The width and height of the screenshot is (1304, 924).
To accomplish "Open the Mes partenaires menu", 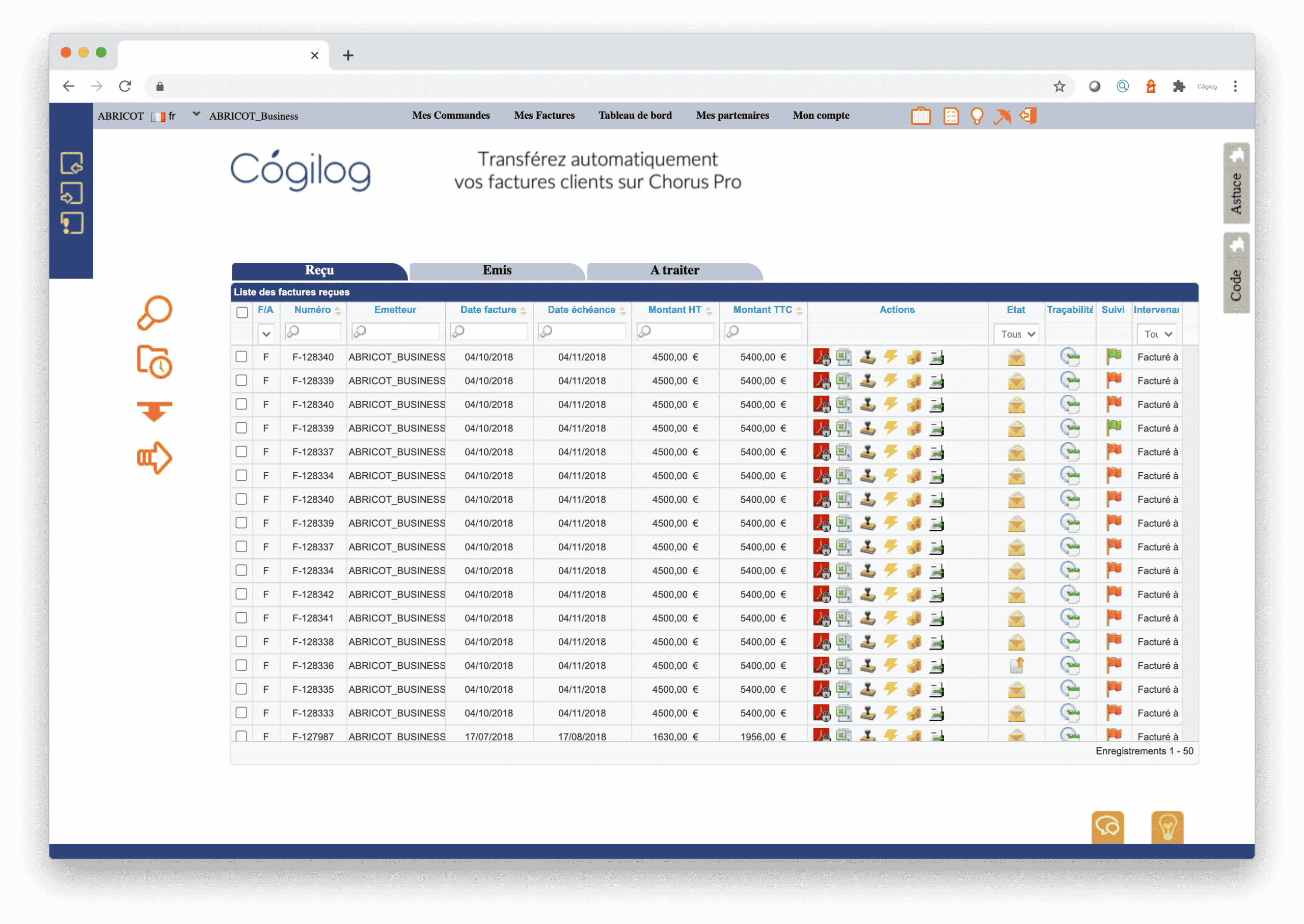I will (x=732, y=116).
